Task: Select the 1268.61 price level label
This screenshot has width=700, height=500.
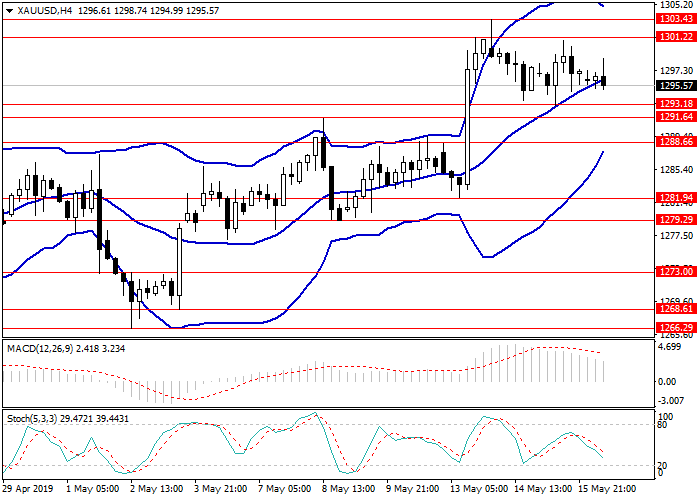Action: click(x=677, y=310)
